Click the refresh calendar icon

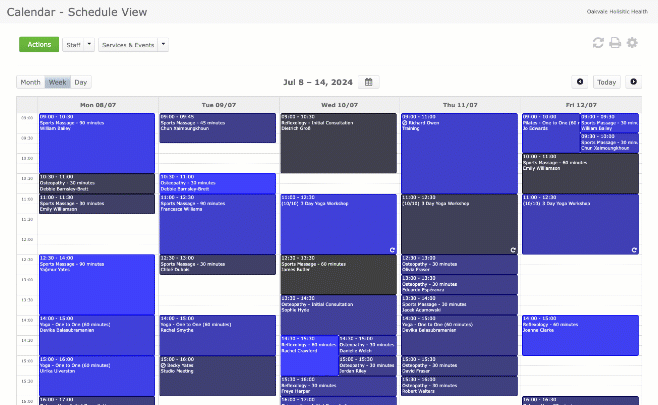(x=598, y=43)
